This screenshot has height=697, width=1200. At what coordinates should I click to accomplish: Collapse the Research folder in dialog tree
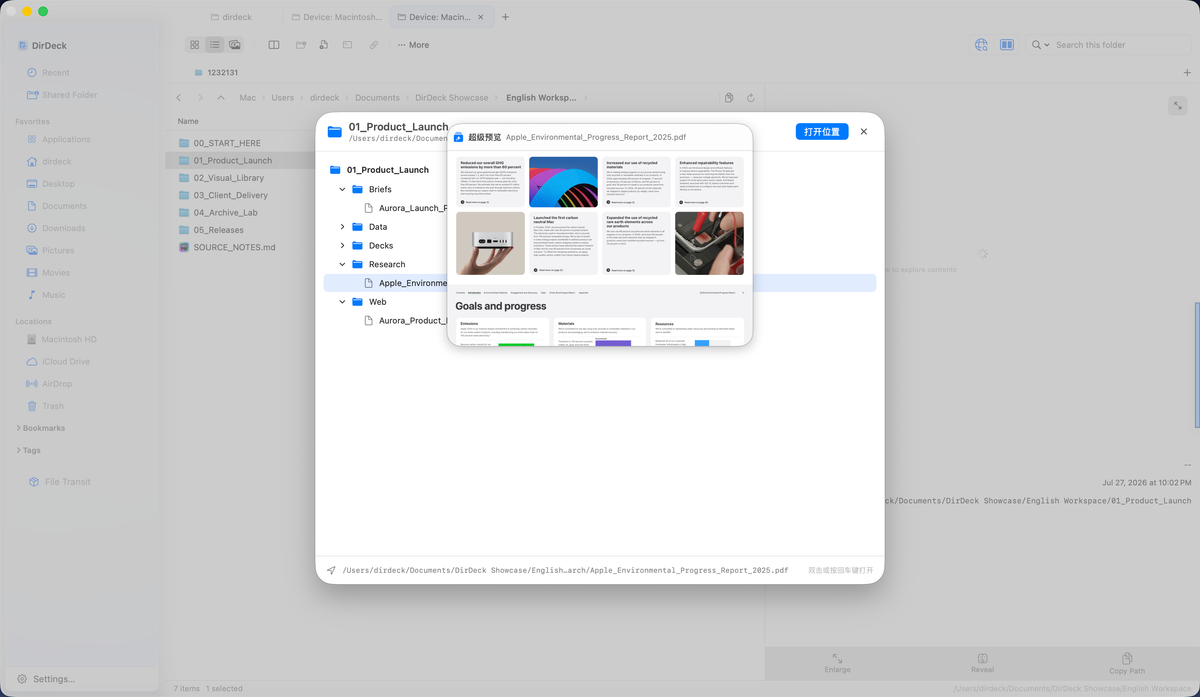[x=342, y=264]
